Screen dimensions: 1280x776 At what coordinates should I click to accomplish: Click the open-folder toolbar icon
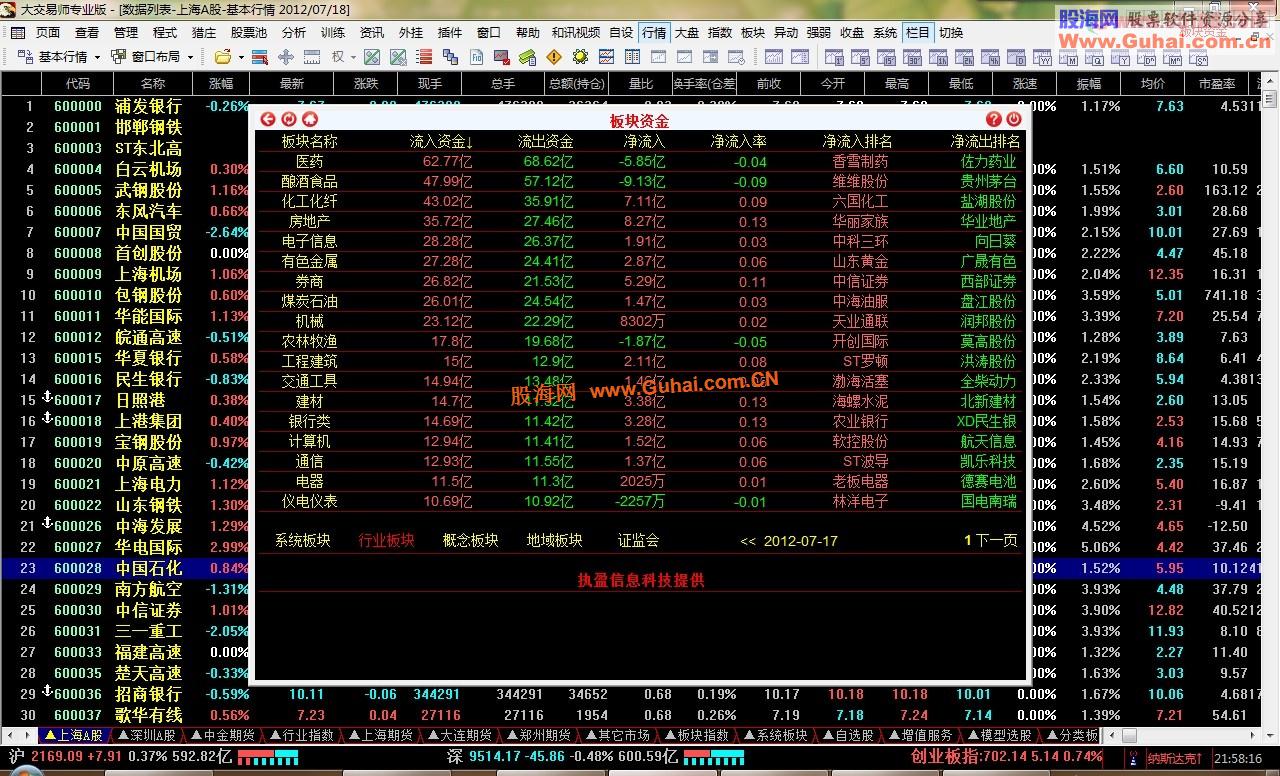[222, 57]
